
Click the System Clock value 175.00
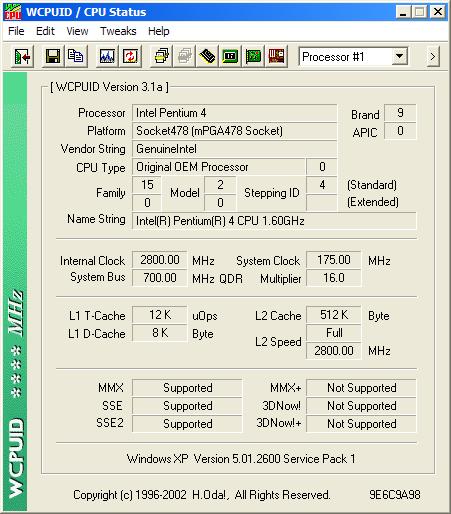tap(333, 260)
